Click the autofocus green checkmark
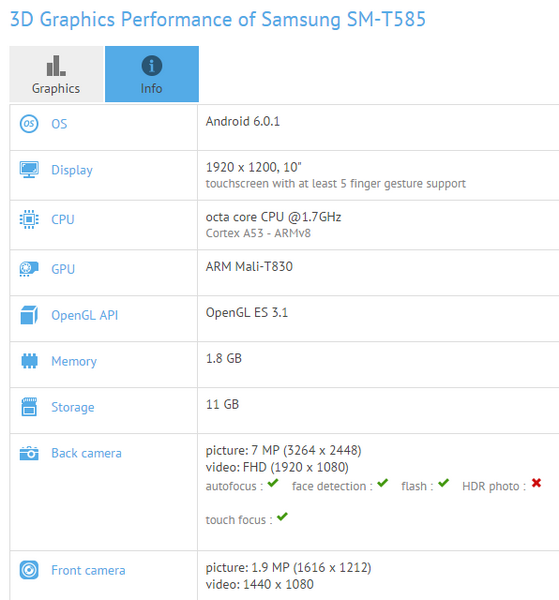Viewport: 559px width, 600px height. pos(273,483)
